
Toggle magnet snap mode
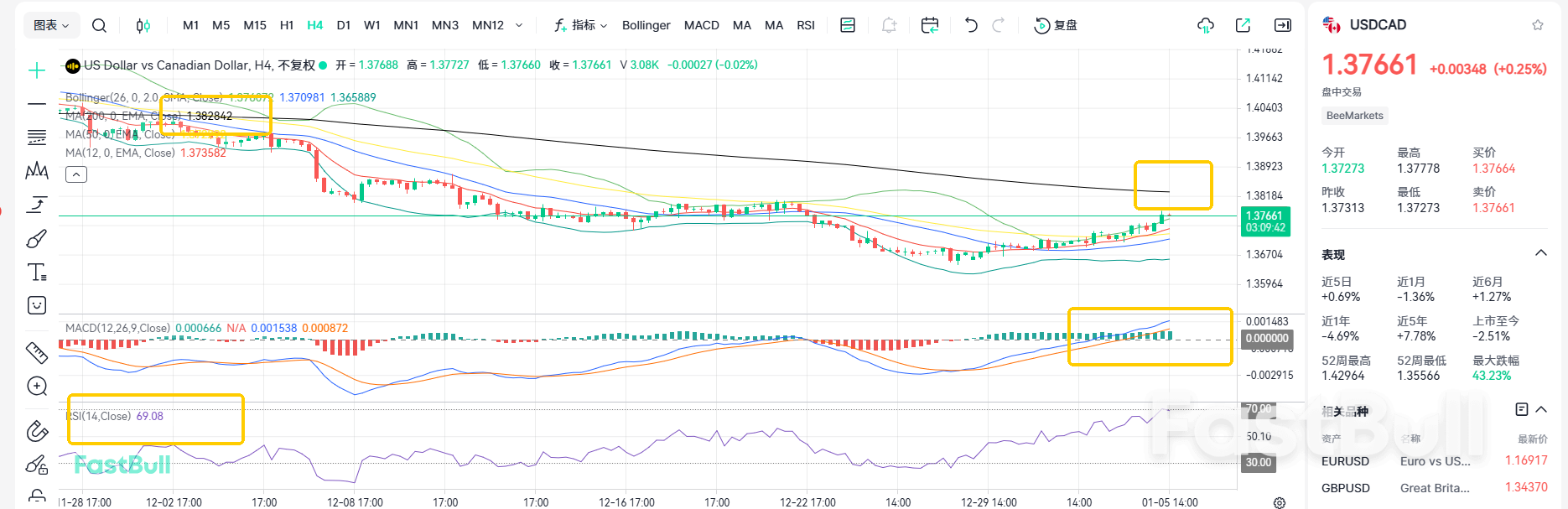[x=37, y=431]
